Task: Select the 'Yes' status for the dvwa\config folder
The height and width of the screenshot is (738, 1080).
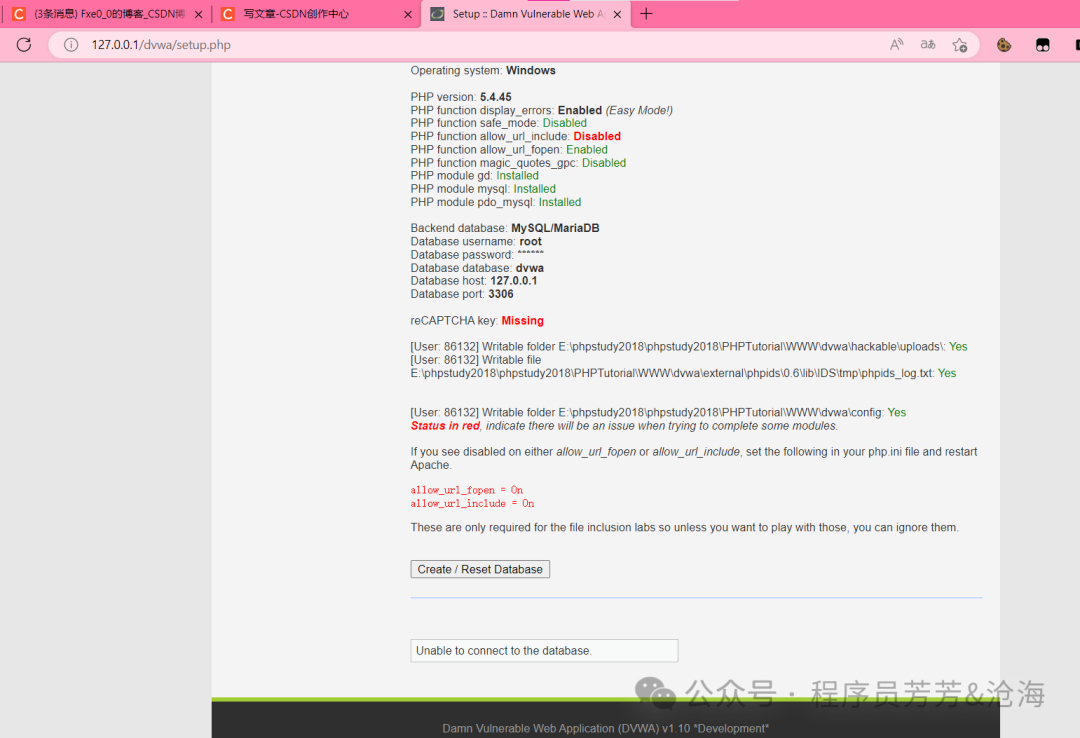Action: (897, 412)
